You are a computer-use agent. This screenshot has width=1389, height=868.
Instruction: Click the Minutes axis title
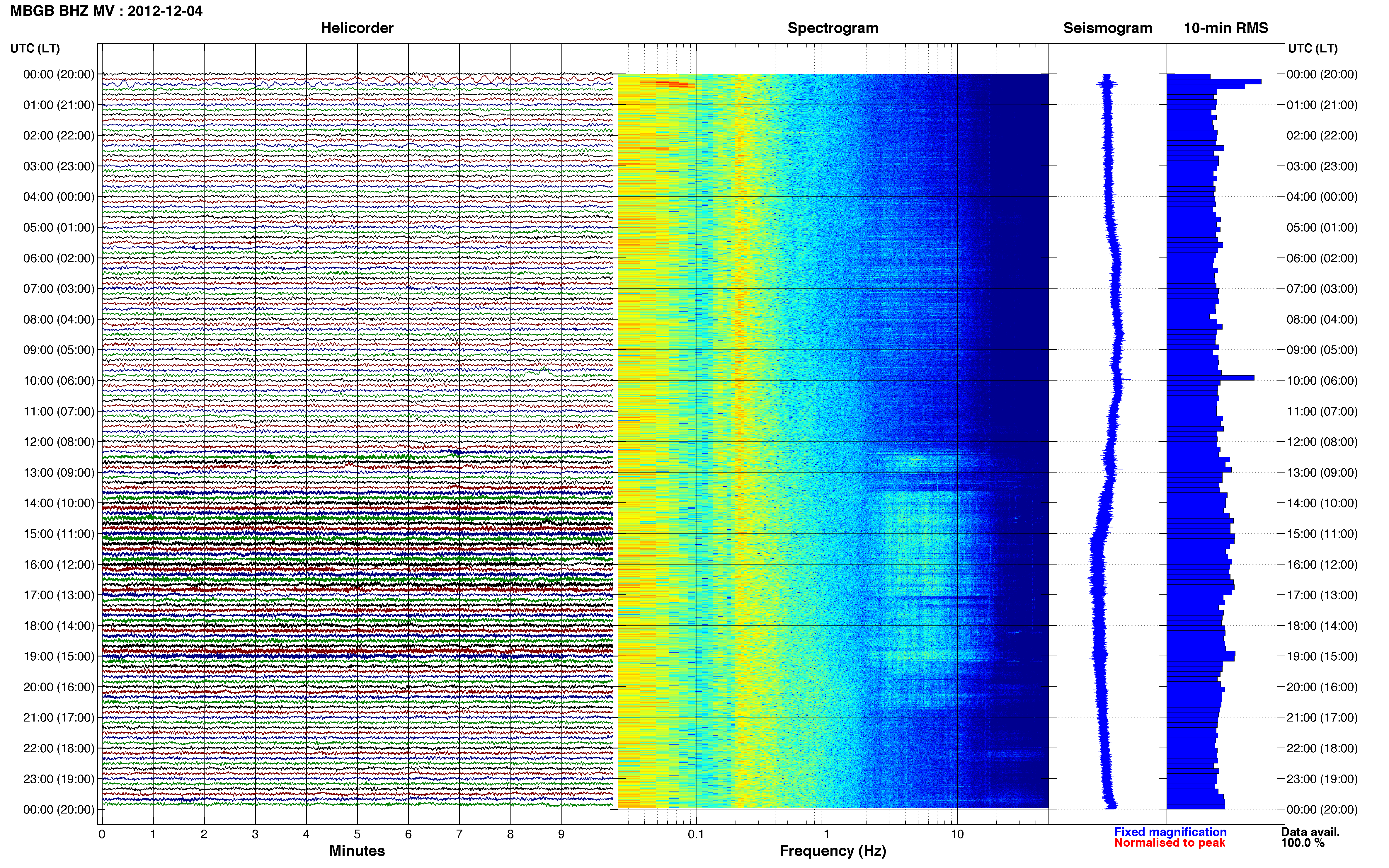[x=357, y=851]
